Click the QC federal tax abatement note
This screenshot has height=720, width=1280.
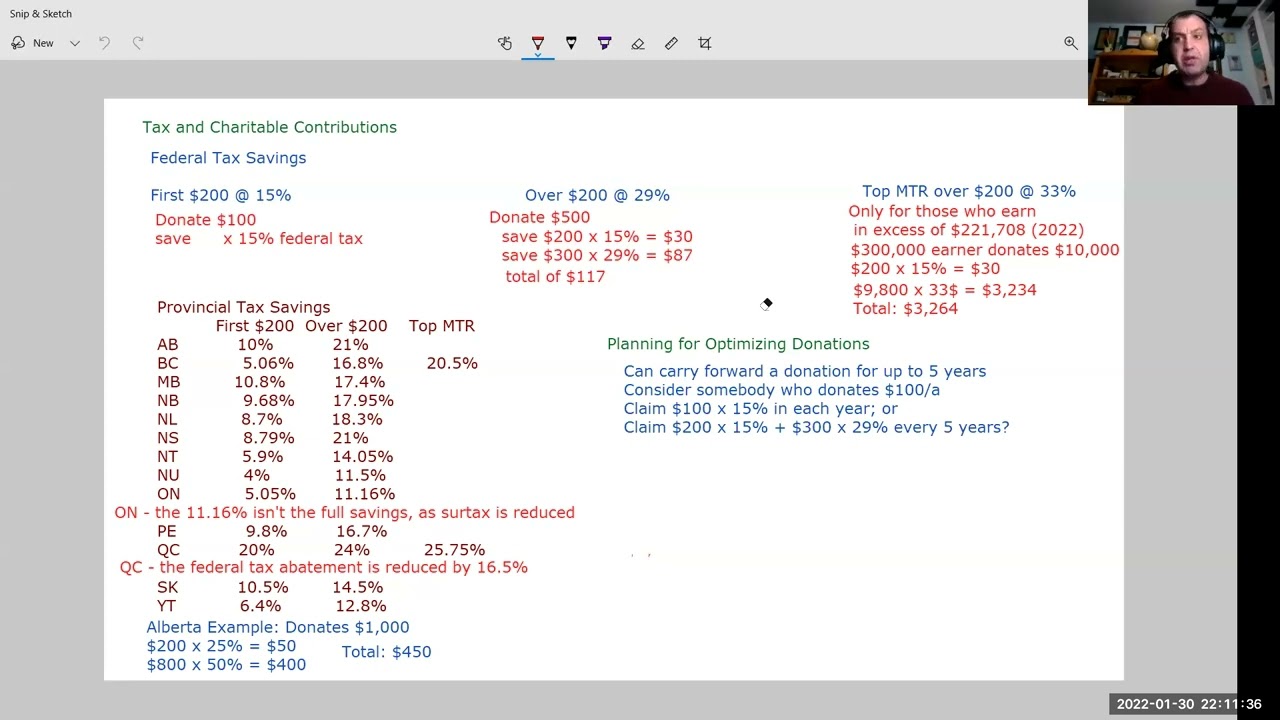[324, 567]
